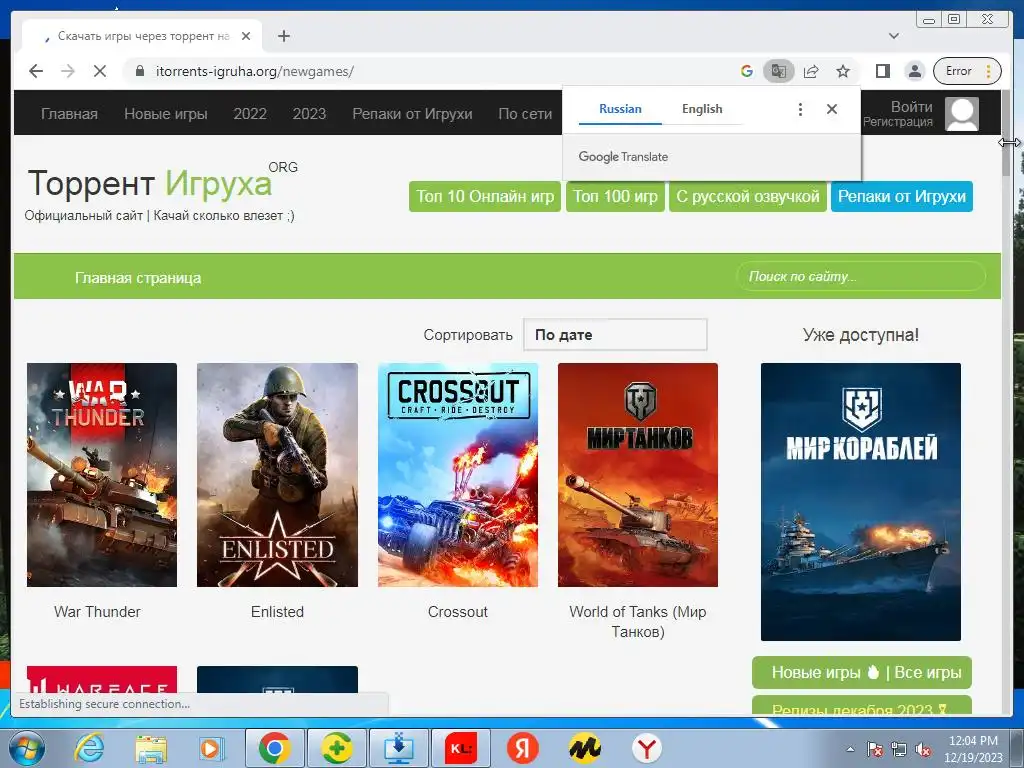1024x768 pixels.
Task: Open the 2023 menu item
Action: 309,114
